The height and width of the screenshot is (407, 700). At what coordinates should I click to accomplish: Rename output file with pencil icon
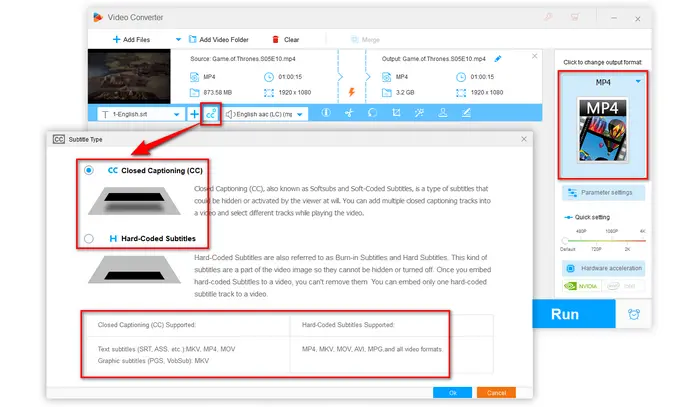[498, 58]
